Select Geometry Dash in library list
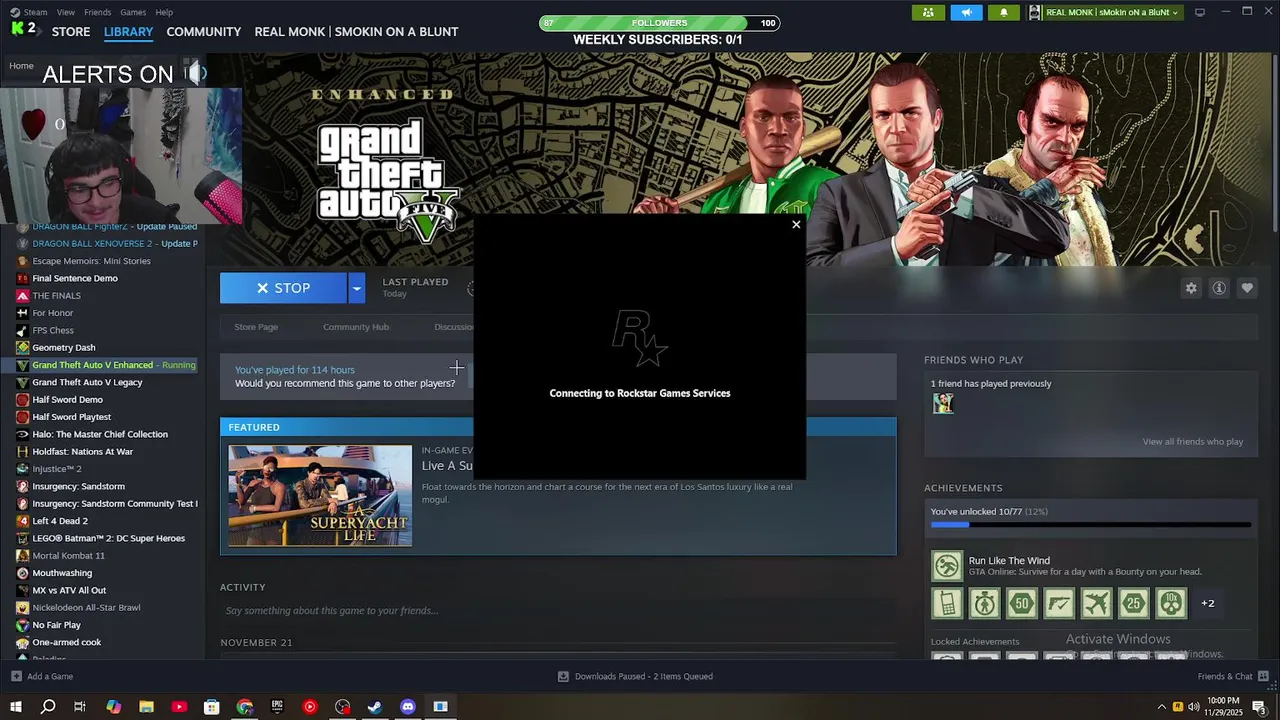Viewport: 1280px width, 720px height. tap(64, 347)
